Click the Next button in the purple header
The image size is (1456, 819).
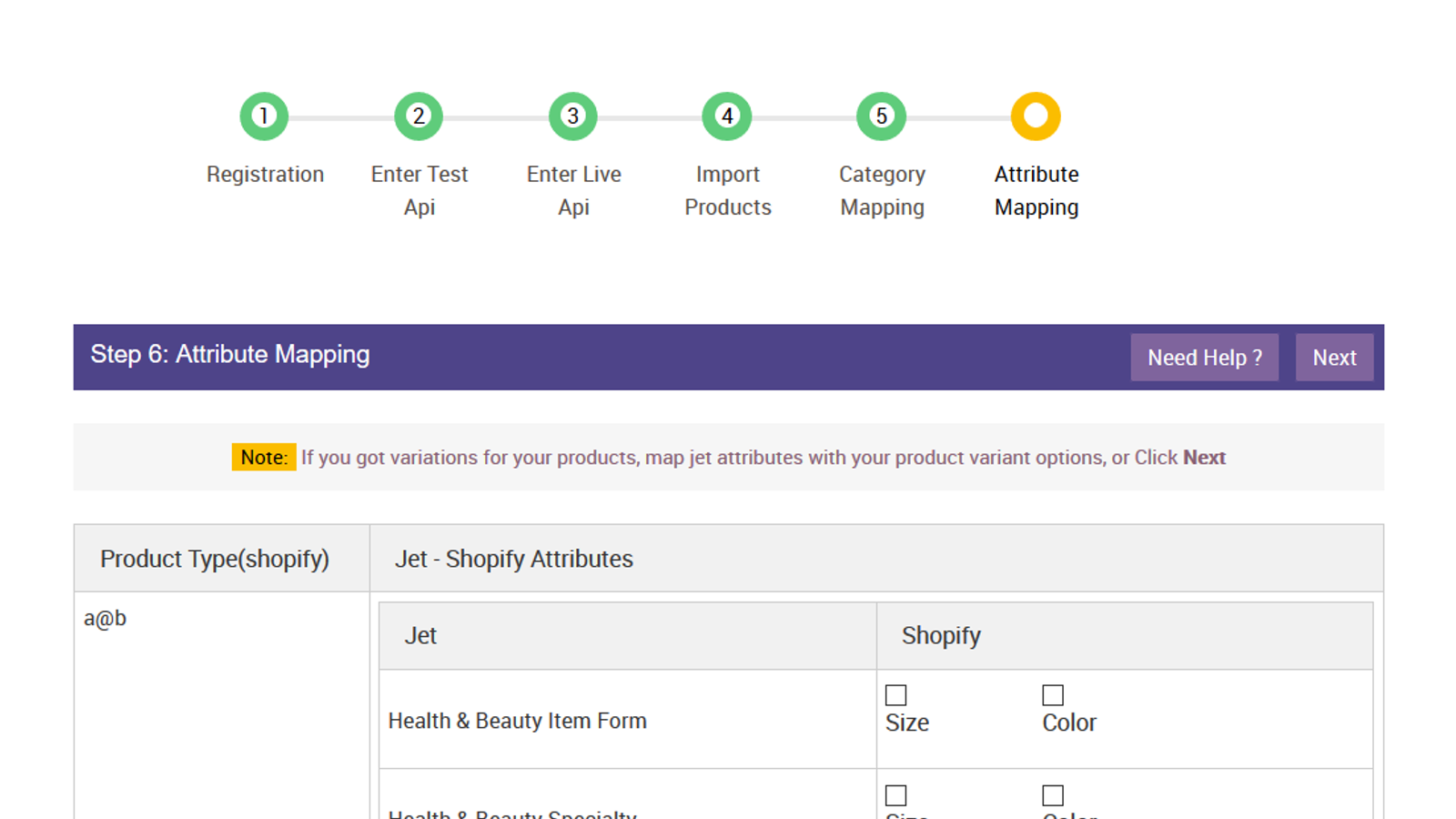tap(1334, 357)
